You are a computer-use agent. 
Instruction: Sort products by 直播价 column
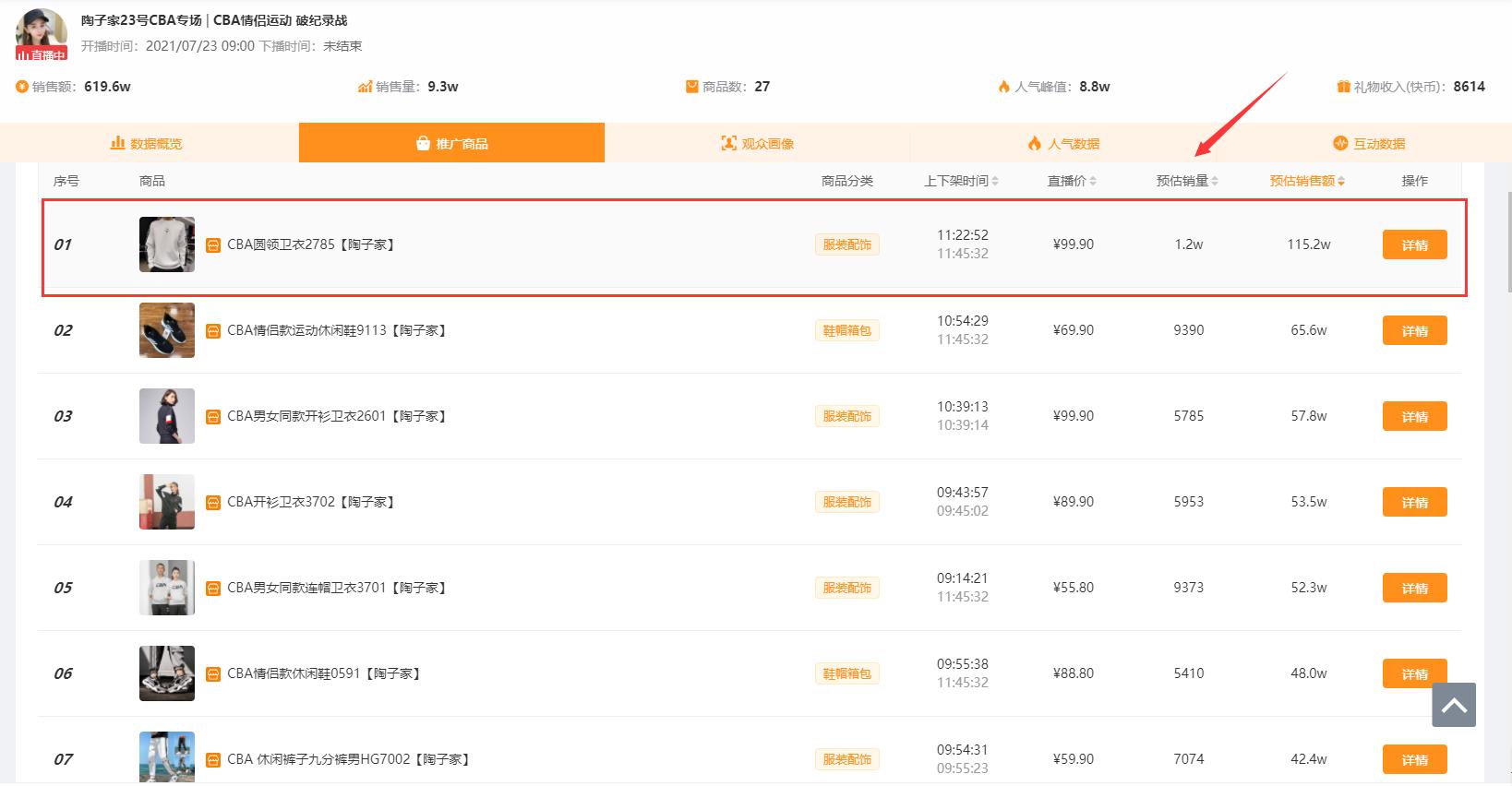[x=1071, y=181]
